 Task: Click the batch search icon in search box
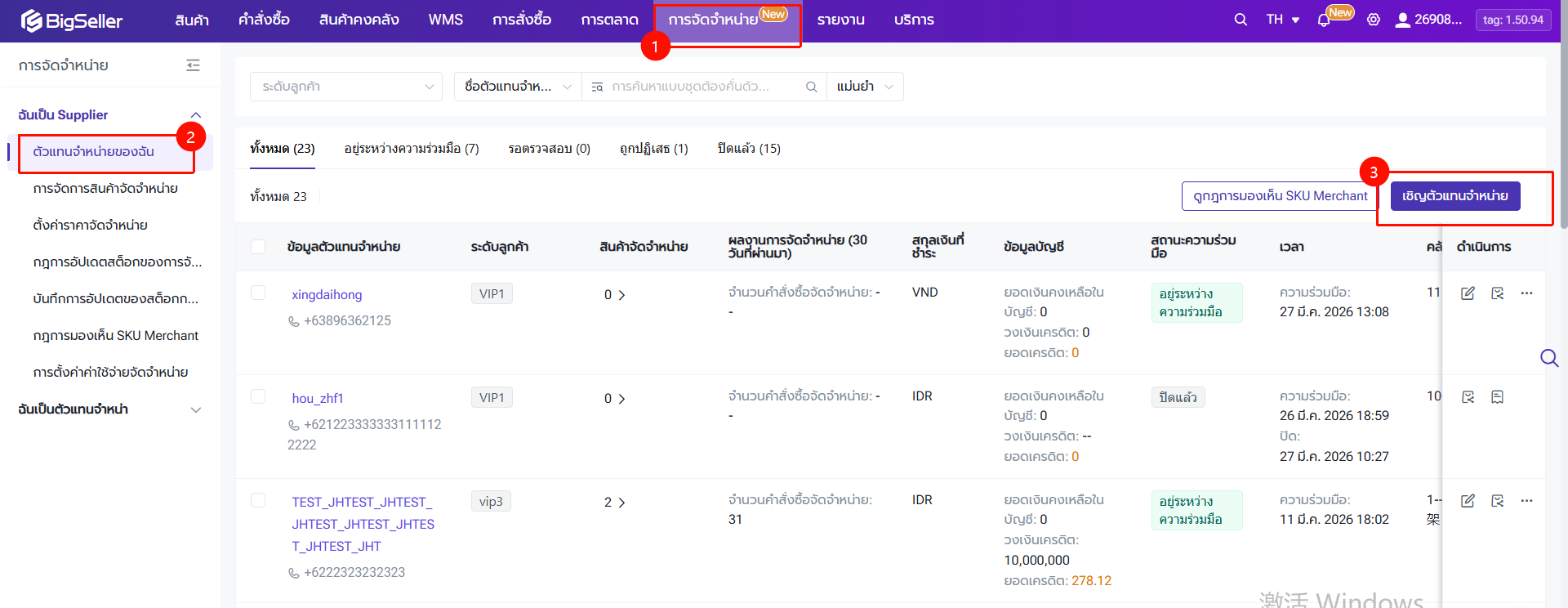pos(597,87)
